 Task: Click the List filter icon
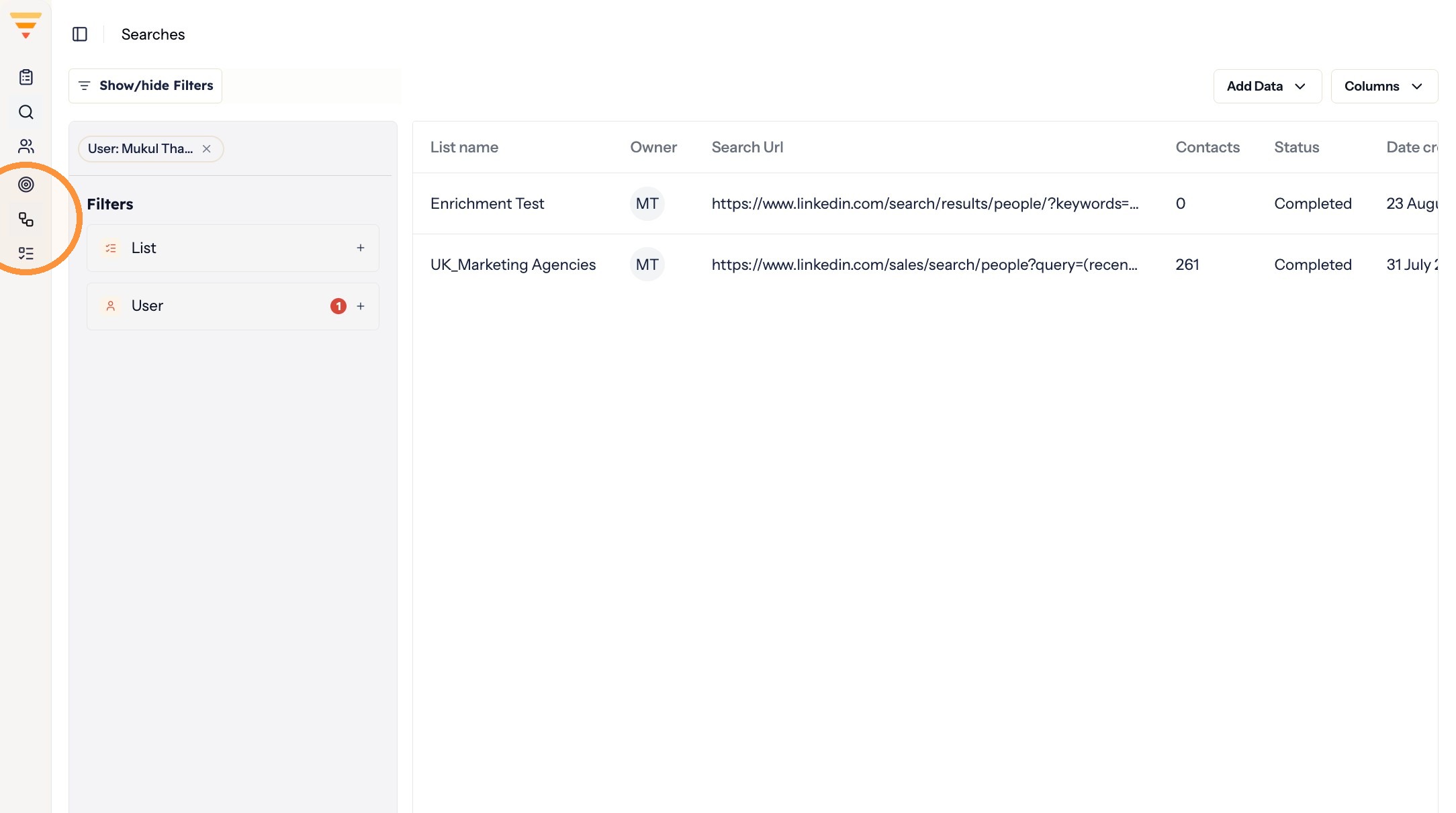[111, 248]
